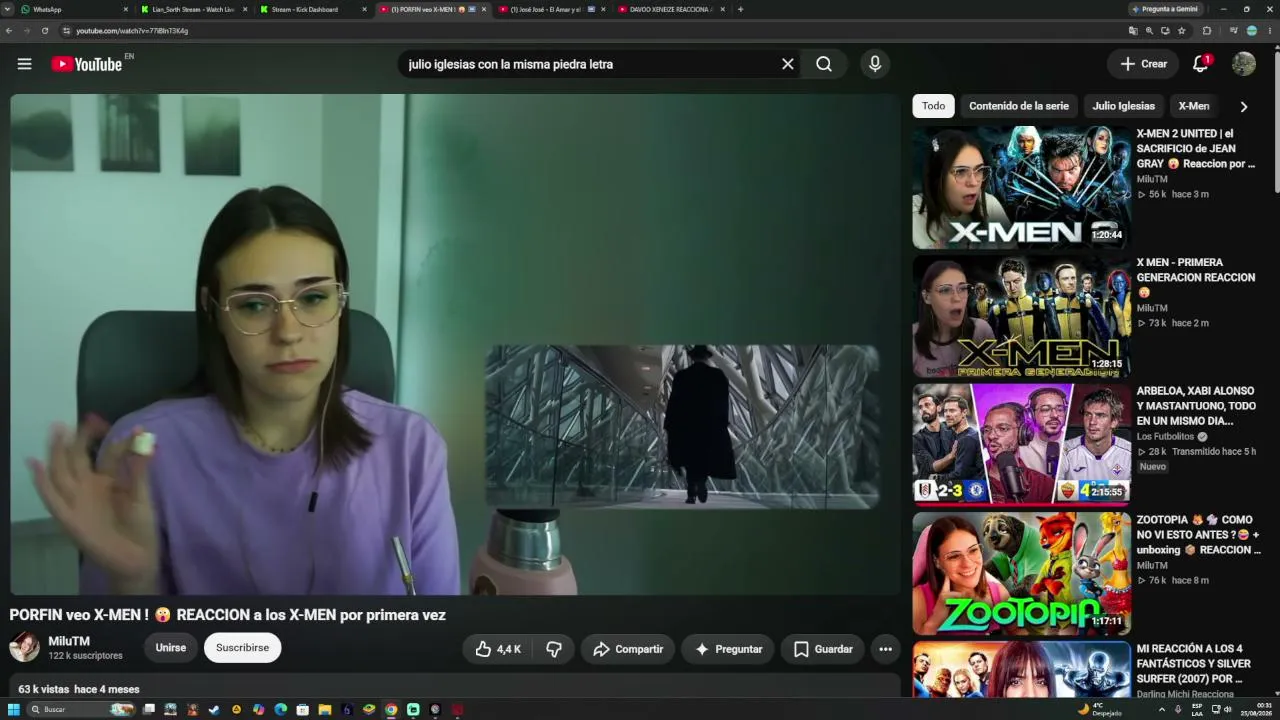The image size is (1280, 720).
Task: Open the browser extensions puzzle icon
Action: coord(1207,31)
